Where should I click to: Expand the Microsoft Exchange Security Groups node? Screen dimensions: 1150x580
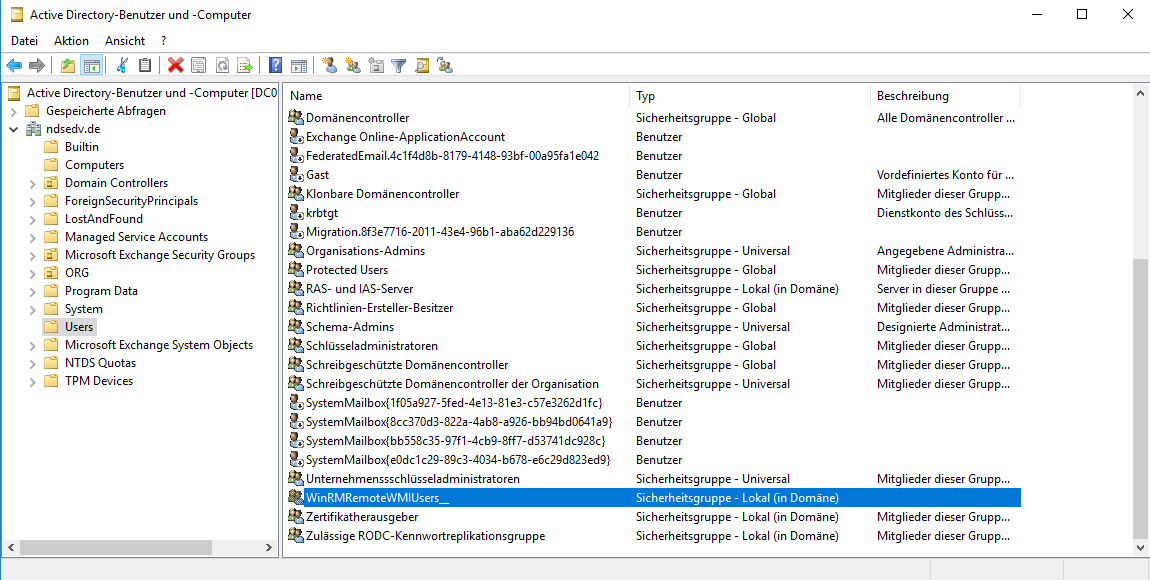click(x=33, y=255)
